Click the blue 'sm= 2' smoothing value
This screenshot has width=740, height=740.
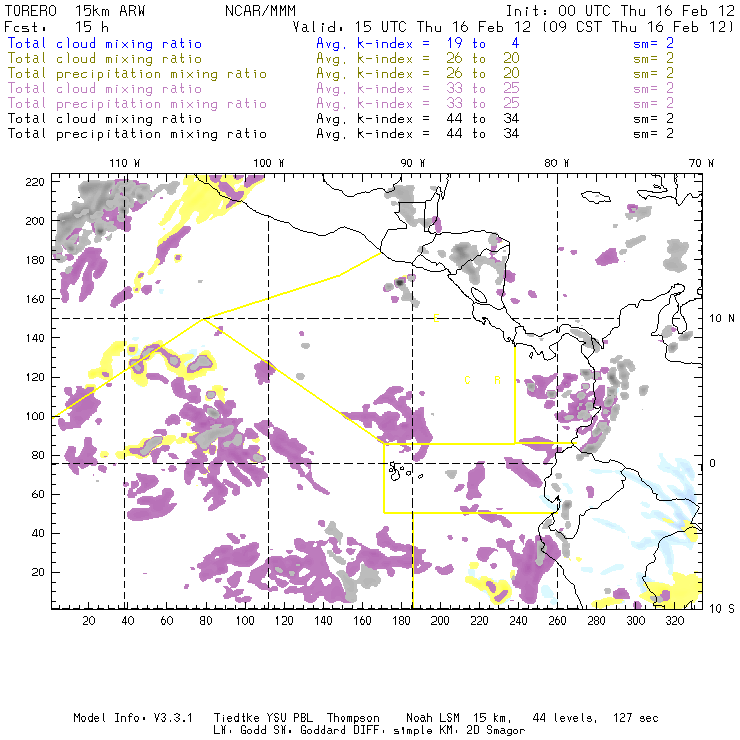click(x=653, y=43)
